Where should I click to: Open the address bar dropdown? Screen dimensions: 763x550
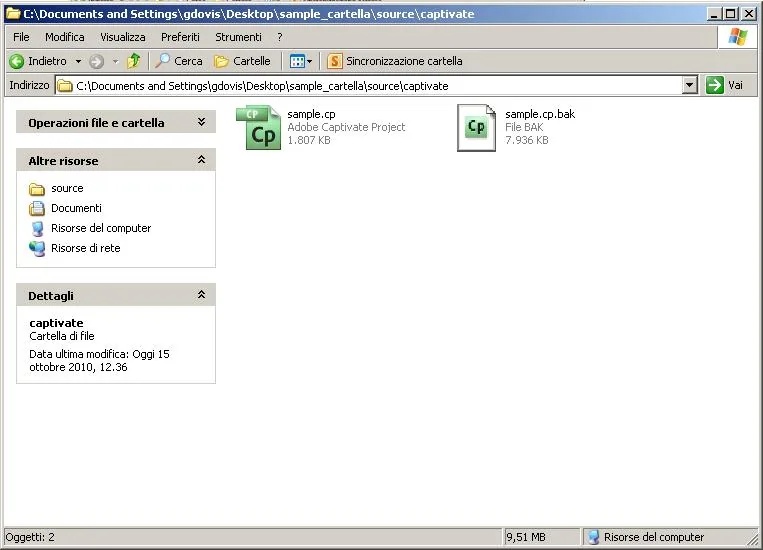tap(690, 85)
